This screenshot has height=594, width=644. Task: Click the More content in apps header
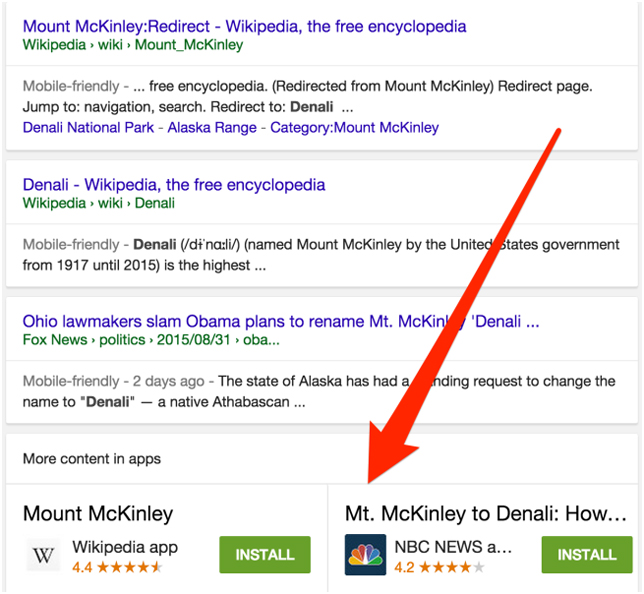92,459
